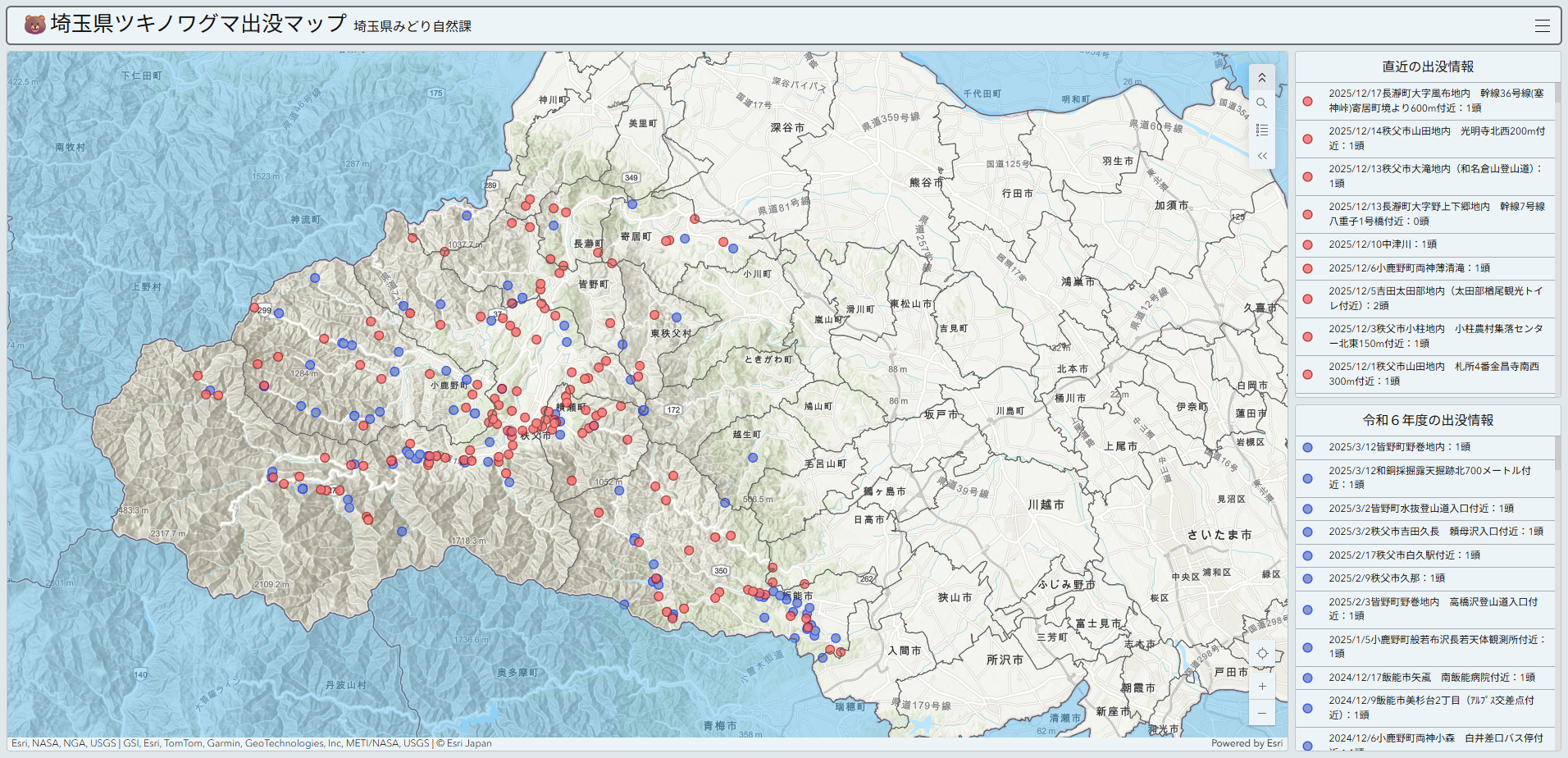Select the 2025/12/14 秩父市山田地内 光明寺 entry
This screenshot has width=1568, height=758.
[x=1435, y=138]
